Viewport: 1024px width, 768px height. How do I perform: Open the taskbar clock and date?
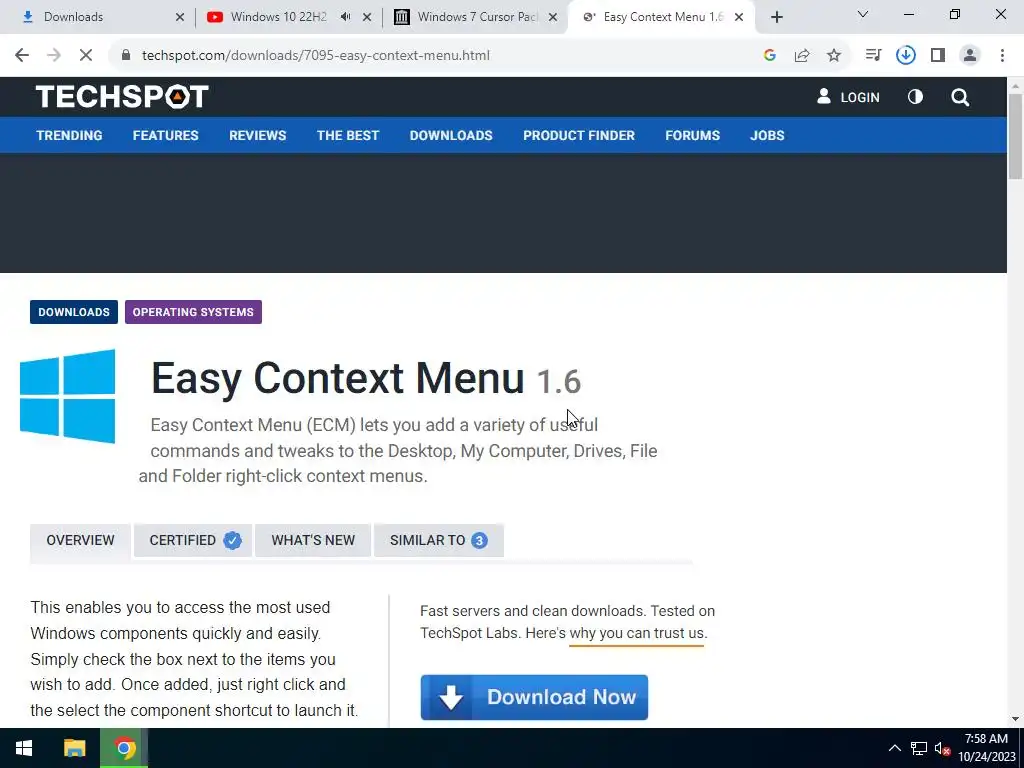point(986,748)
